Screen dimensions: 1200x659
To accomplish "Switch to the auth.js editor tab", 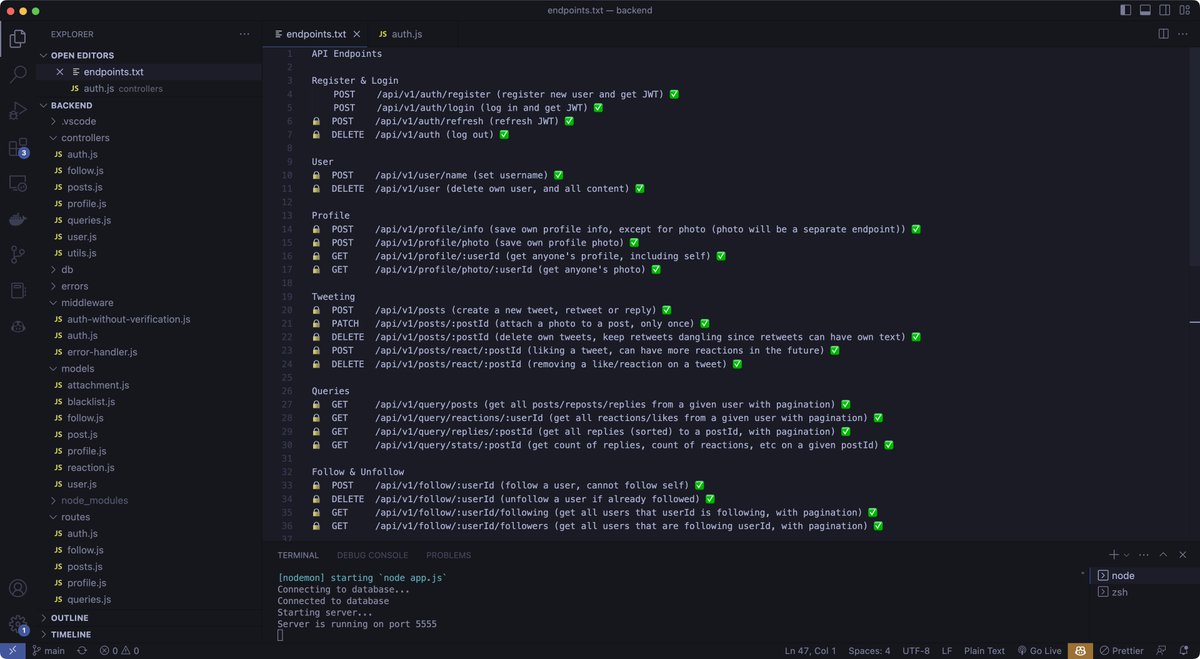I will (x=408, y=32).
